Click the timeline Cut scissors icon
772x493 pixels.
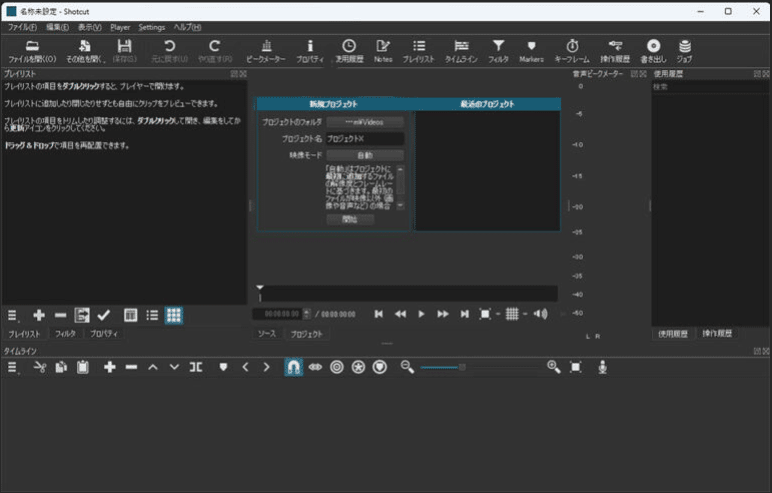pyautogui.click(x=40, y=367)
